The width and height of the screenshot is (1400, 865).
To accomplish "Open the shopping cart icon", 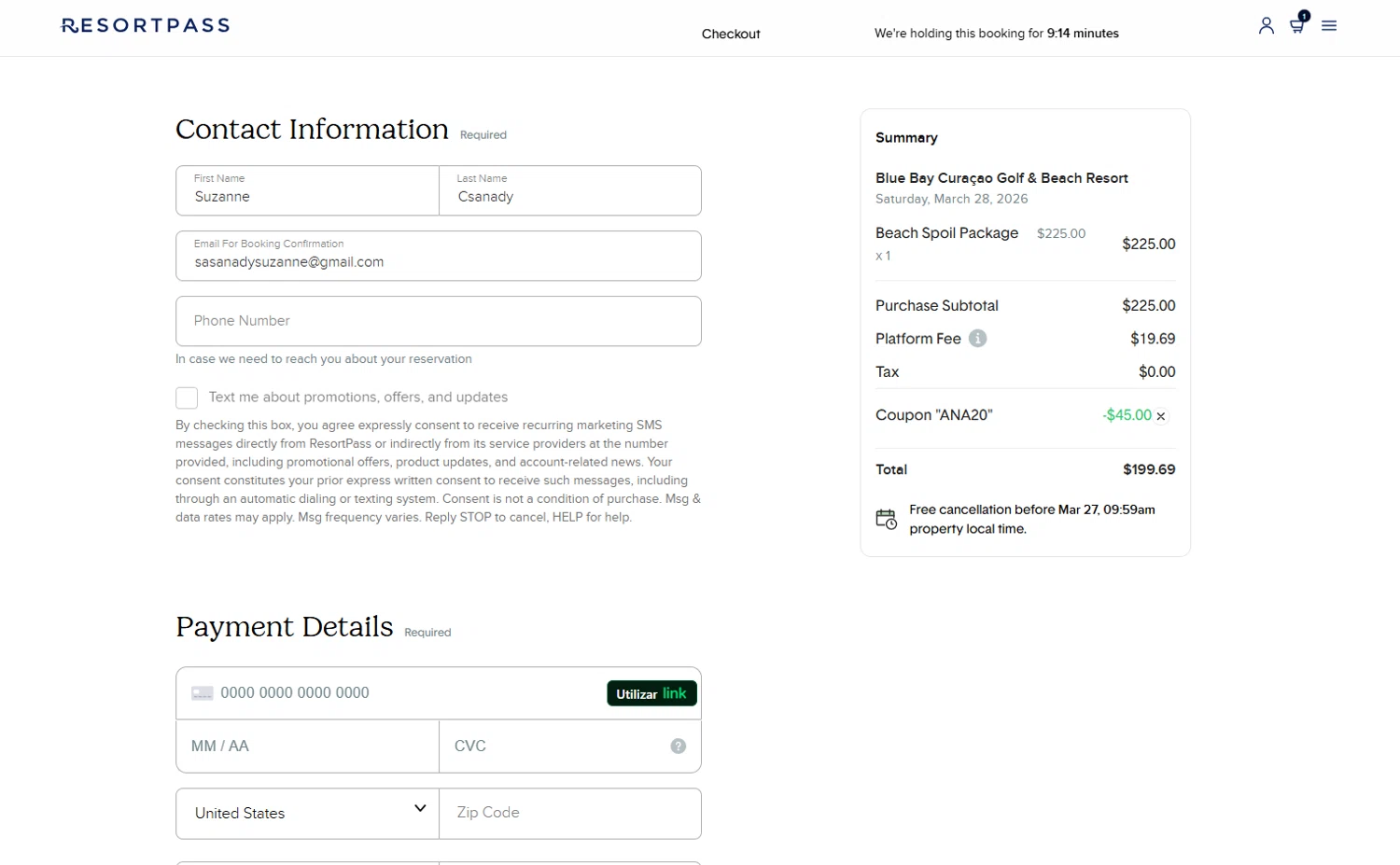I will coord(1297,25).
